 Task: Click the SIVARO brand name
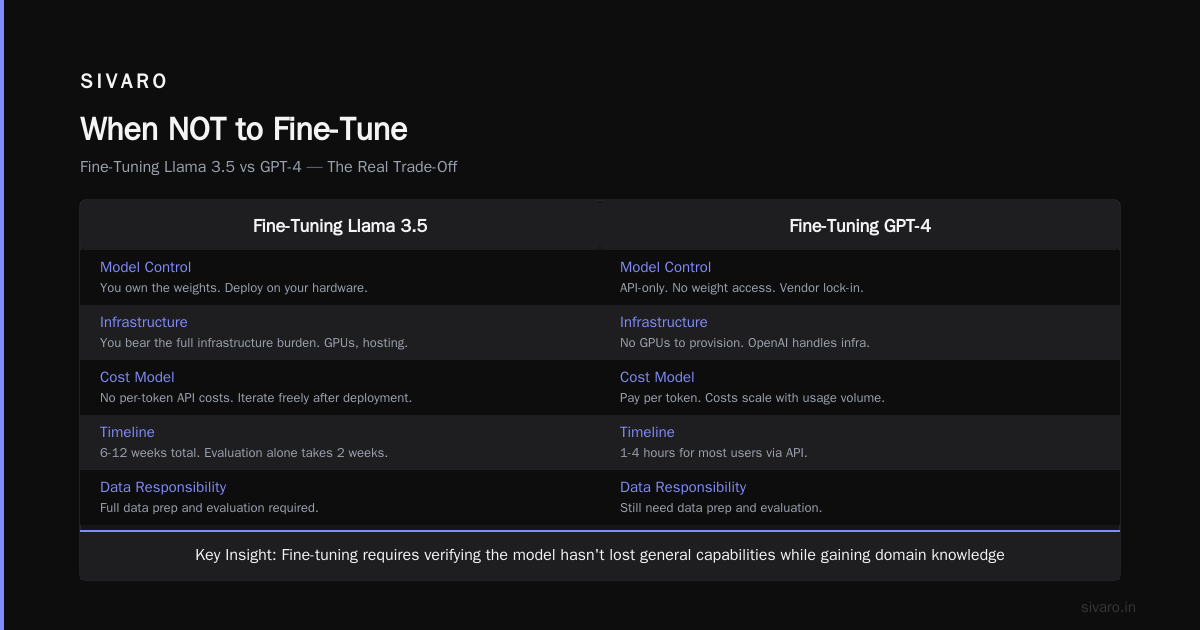[x=124, y=82]
